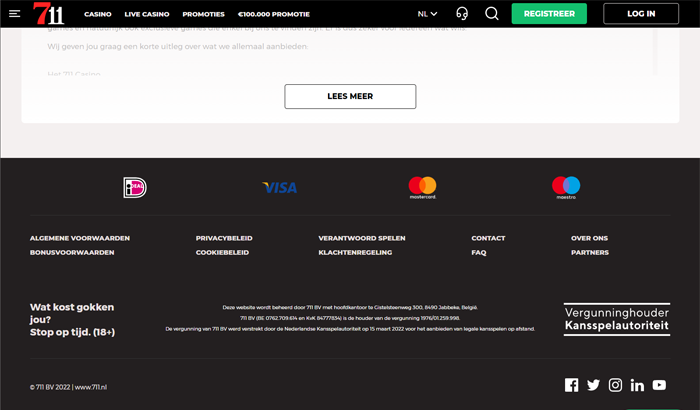Open the Instagram profile icon
Screen dimensions: 700x410
[x=615, y=385]
